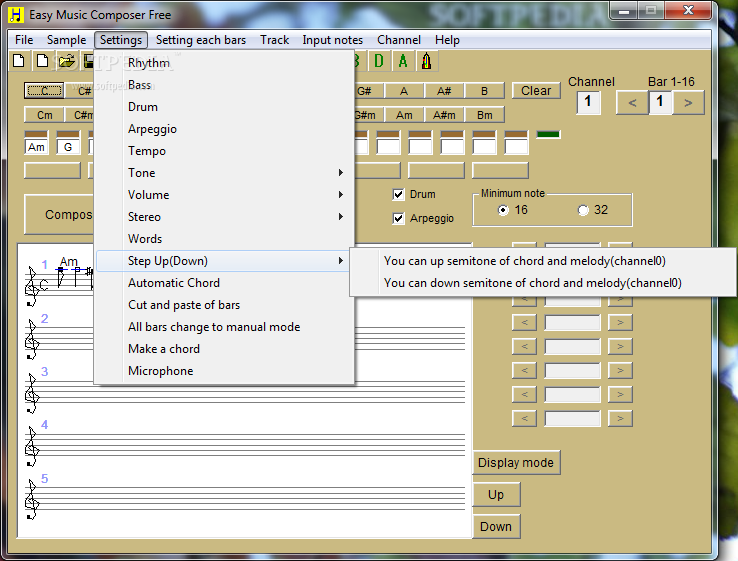Open the Input notes menu
This screenshot has height=561, width=738.
tap(333, 40)
